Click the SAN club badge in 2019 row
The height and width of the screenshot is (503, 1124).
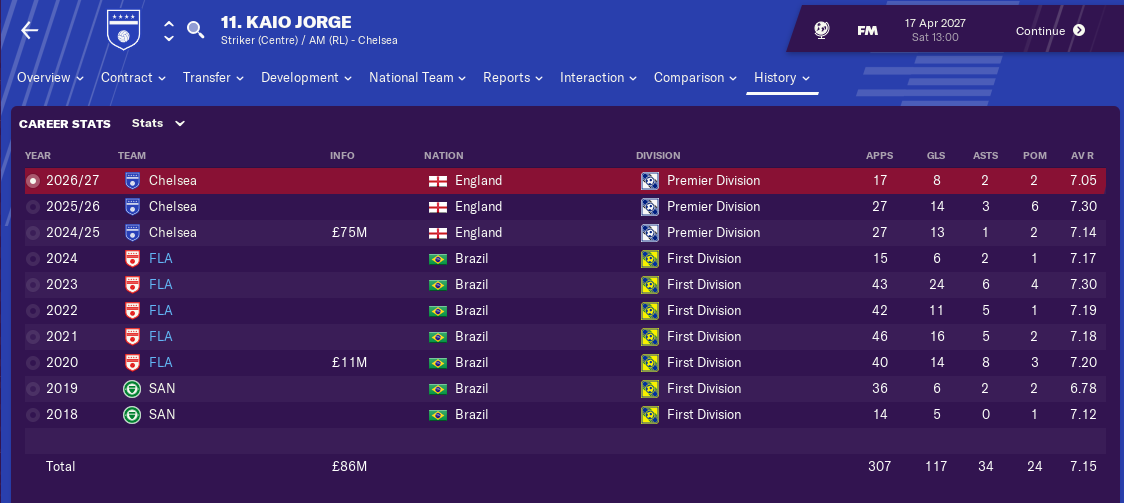click(x=132, y=389)
